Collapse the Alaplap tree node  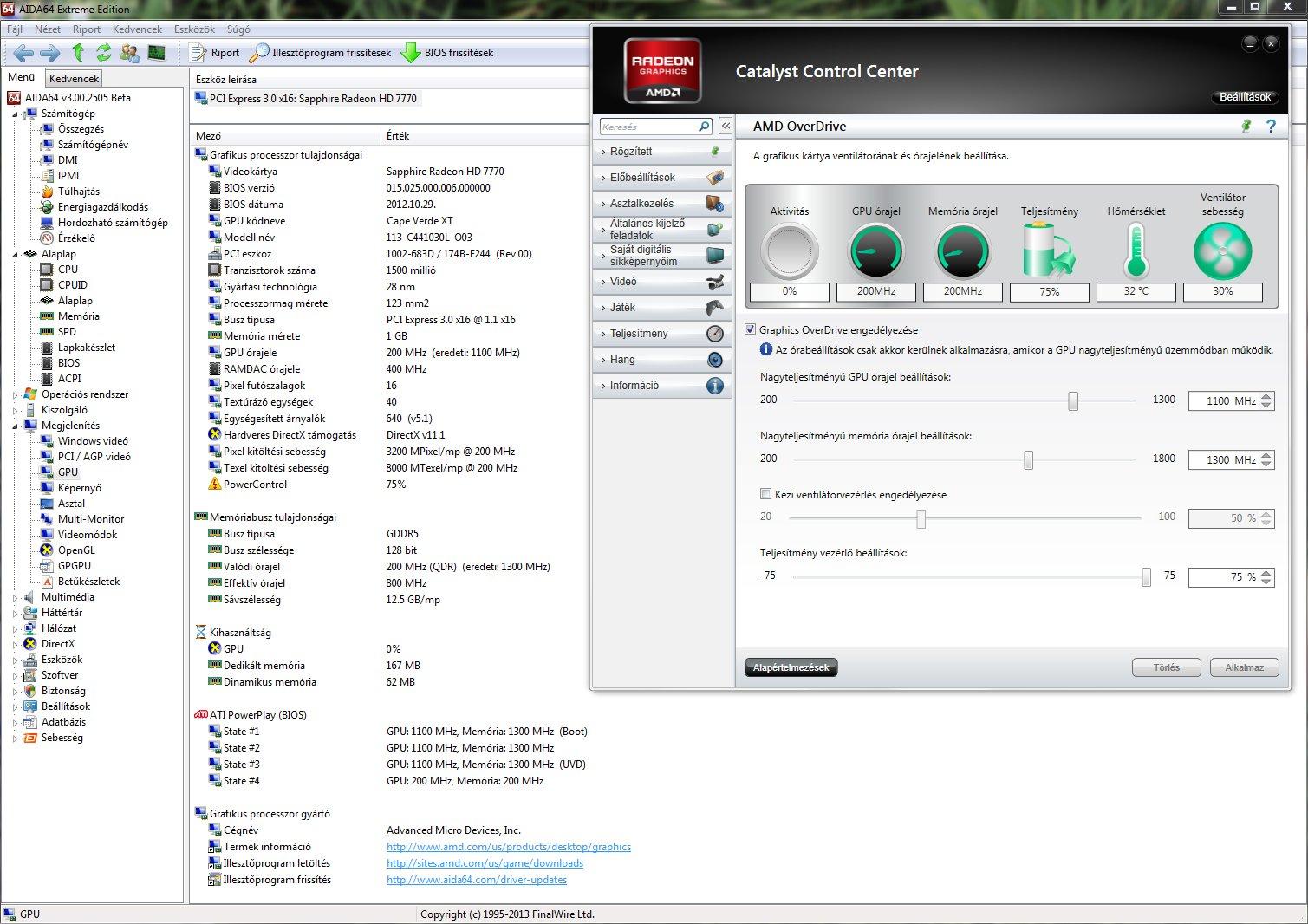click(15, 254)
